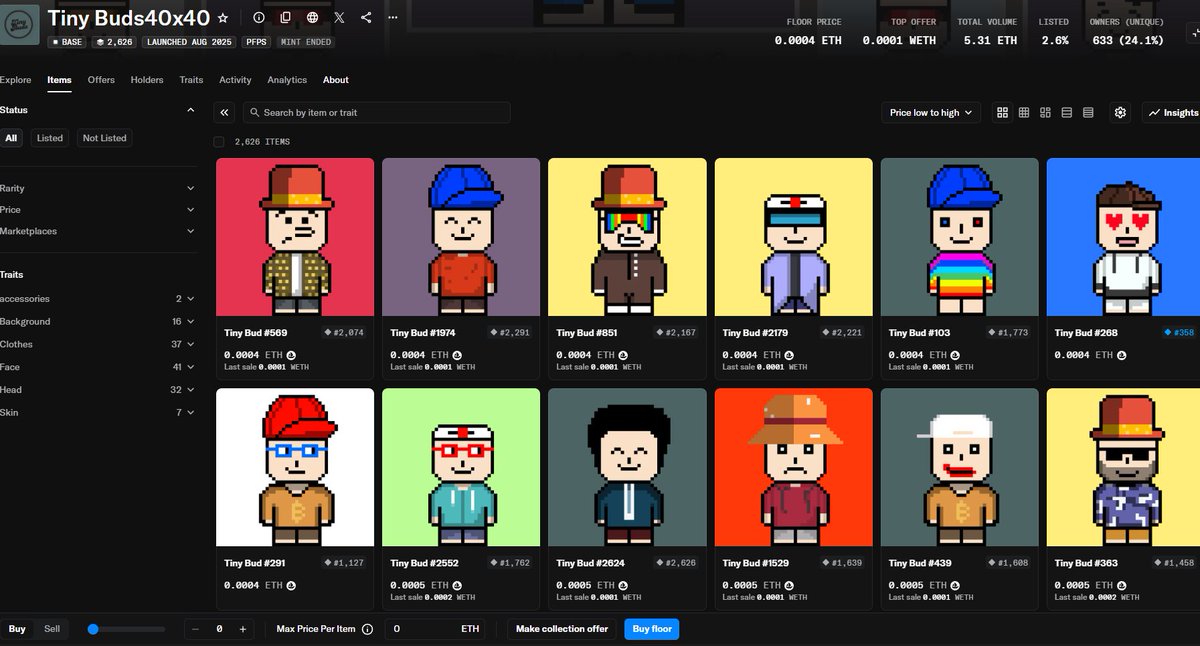Screen dimensions: 1200x646
Task: Click the chain icon beside Tiny Bud #1974 price
Action: [456, 355]
